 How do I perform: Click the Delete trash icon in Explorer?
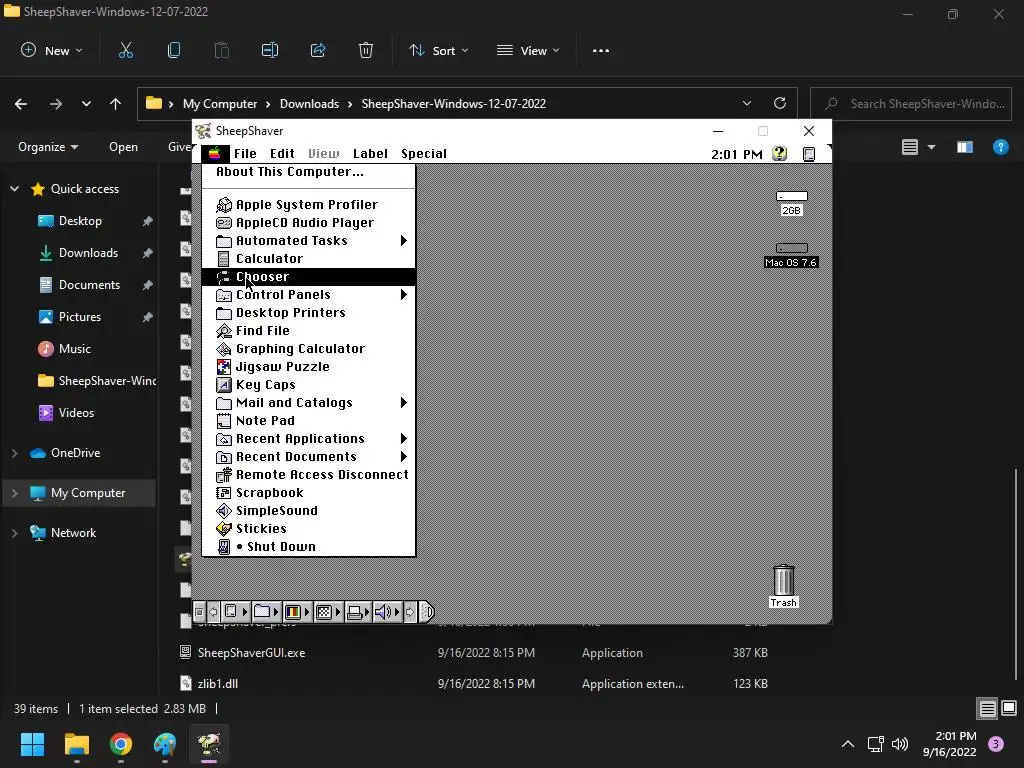click(x=366, y=50)
